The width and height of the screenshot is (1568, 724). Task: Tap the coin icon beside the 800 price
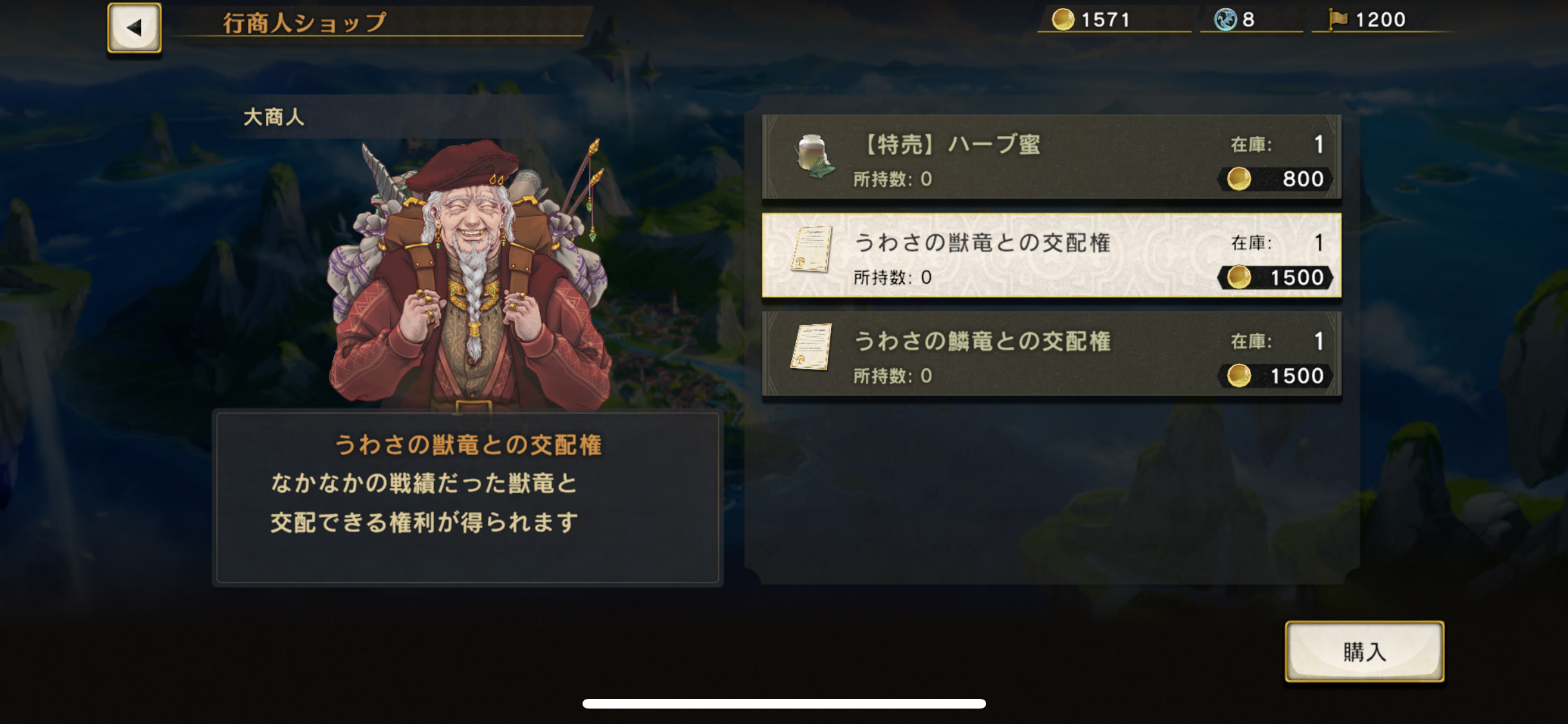coord(1238,178)
